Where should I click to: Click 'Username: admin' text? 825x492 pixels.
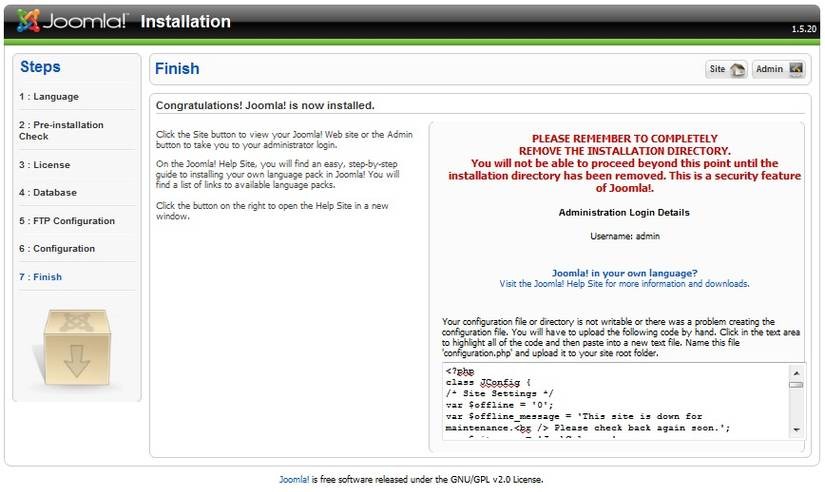pos(625,236)
